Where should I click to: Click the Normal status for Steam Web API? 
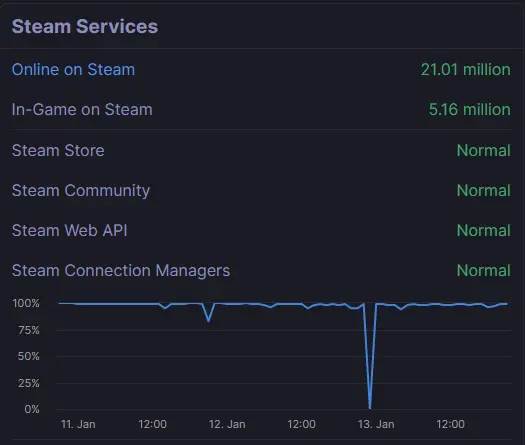pos(484,230)
